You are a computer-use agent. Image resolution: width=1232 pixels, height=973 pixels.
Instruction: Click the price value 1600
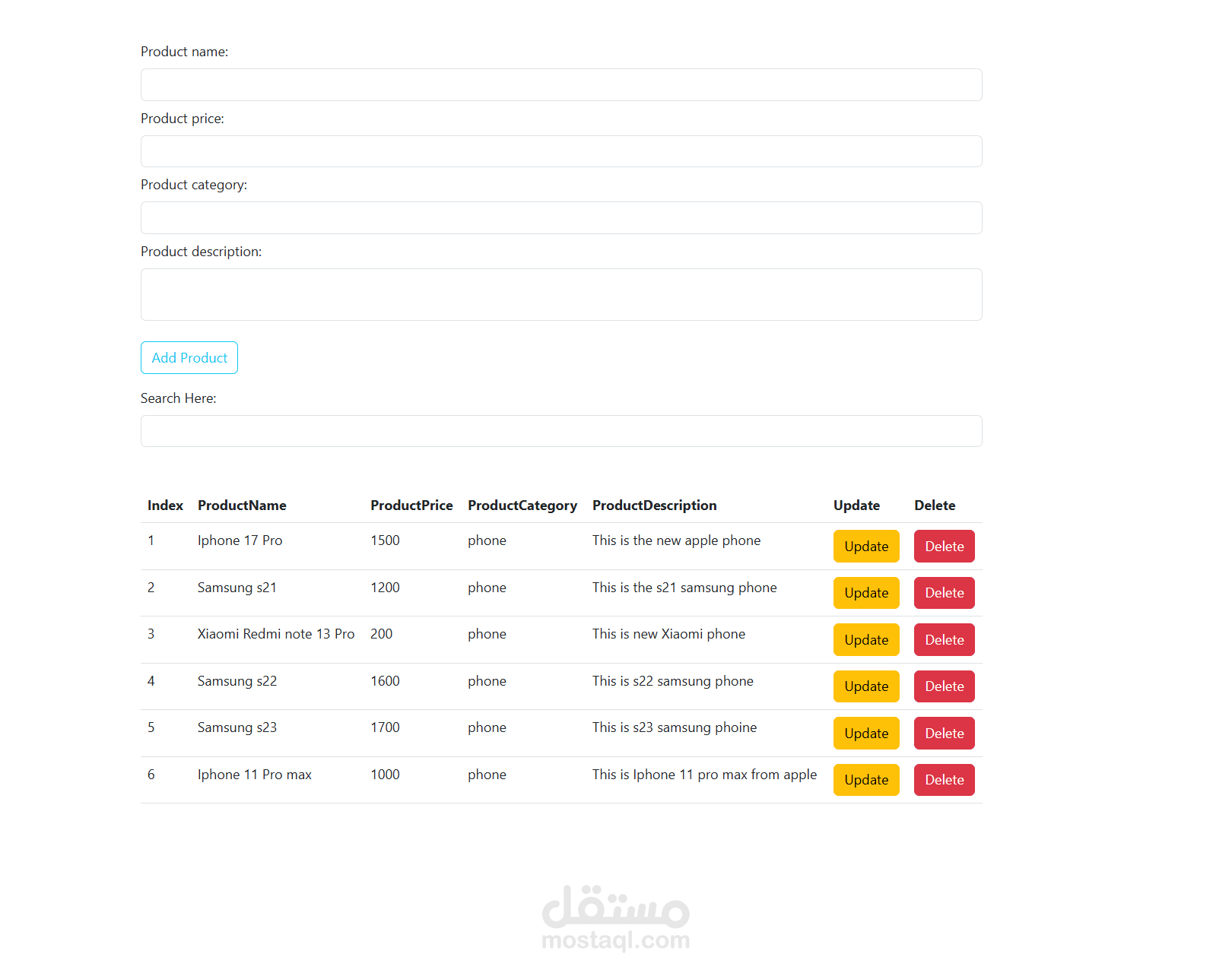pyautogui.click(x=385, y=681)
